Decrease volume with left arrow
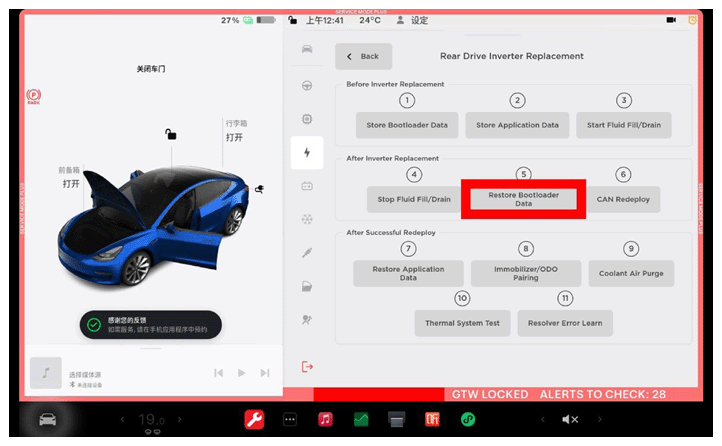Image resolution: width=722 pixels, height=446 pixels. point(542,419)
